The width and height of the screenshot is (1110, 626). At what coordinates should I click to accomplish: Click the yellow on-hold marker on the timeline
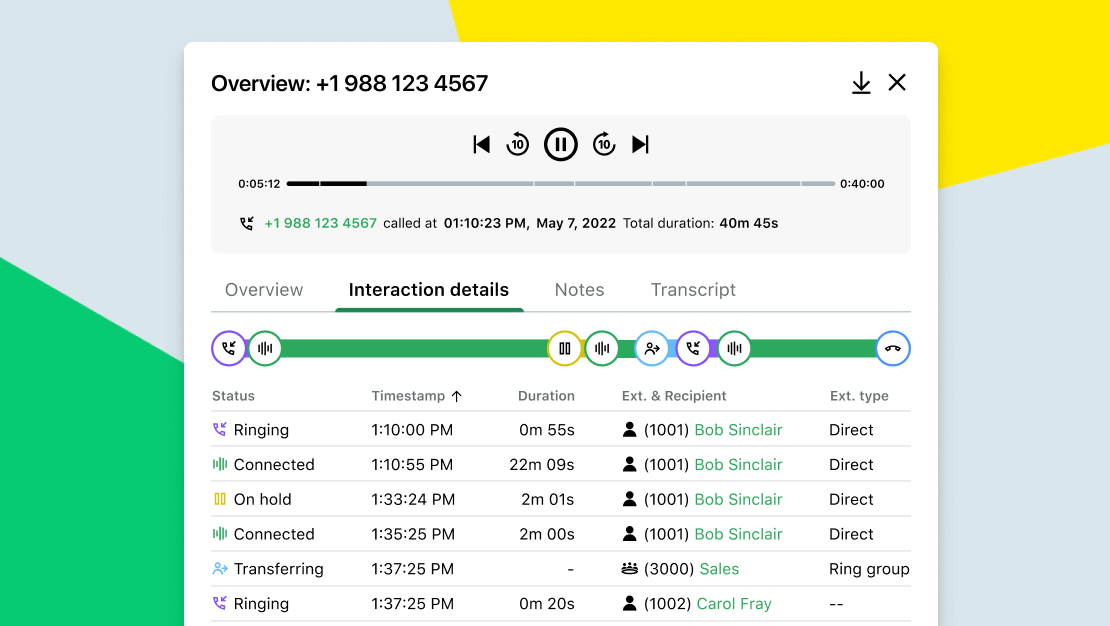coord(564,348)
